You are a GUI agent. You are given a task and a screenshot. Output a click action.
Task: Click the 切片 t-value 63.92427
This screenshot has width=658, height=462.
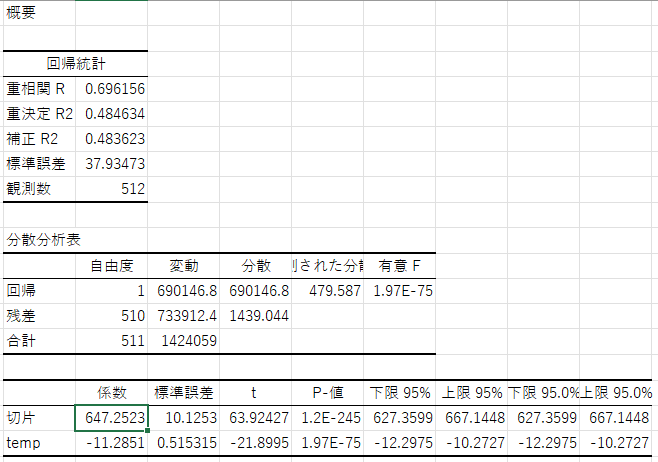(x=256, y=417)
